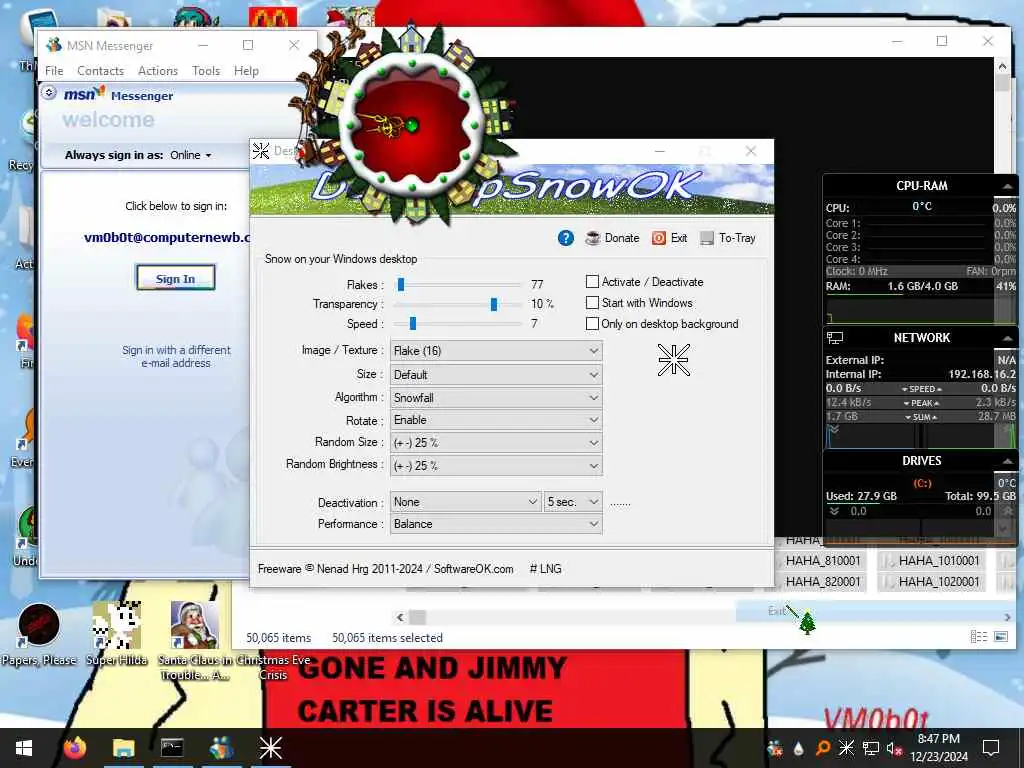
Task: Click the MSN Messenger title bar butterfly icon
Action: 54,45
